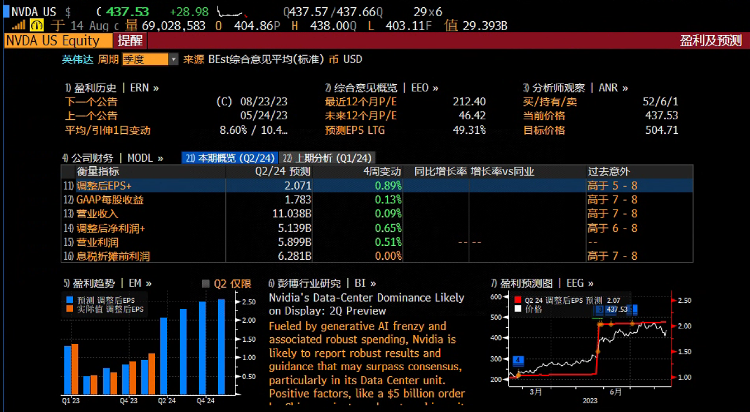The height and width of the screenshot is (412, 750).
Task: Click the 最近12个月P/E value 212.40
Action: pos(469,101)
